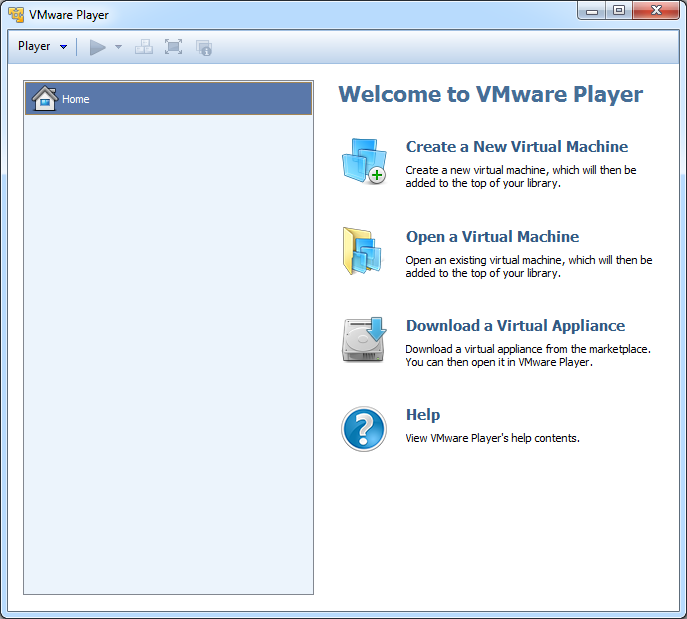Minimize the VMware Player window
687x619 pixels.
(x=593, y=11)
